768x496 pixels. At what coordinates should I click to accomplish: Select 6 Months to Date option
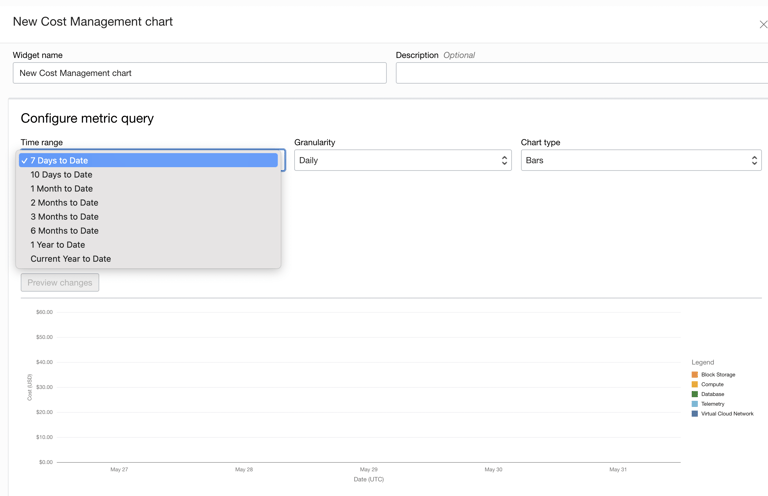(x=64, y=230)
